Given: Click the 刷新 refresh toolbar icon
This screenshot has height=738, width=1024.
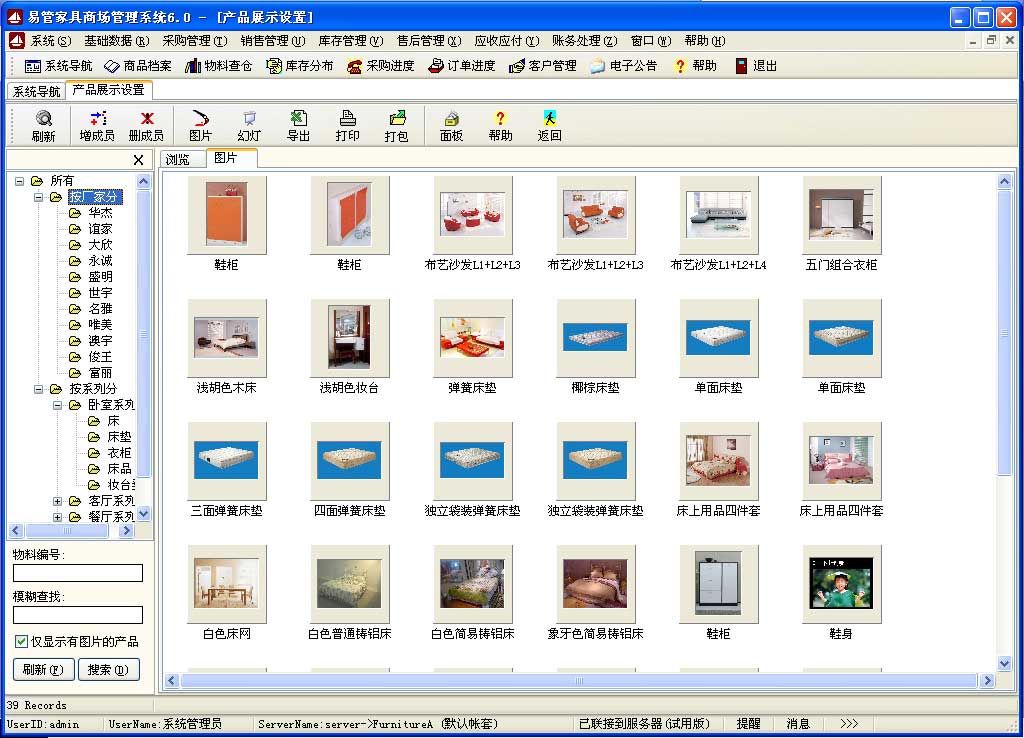Looking at the screenshot, I should [43, 125].
